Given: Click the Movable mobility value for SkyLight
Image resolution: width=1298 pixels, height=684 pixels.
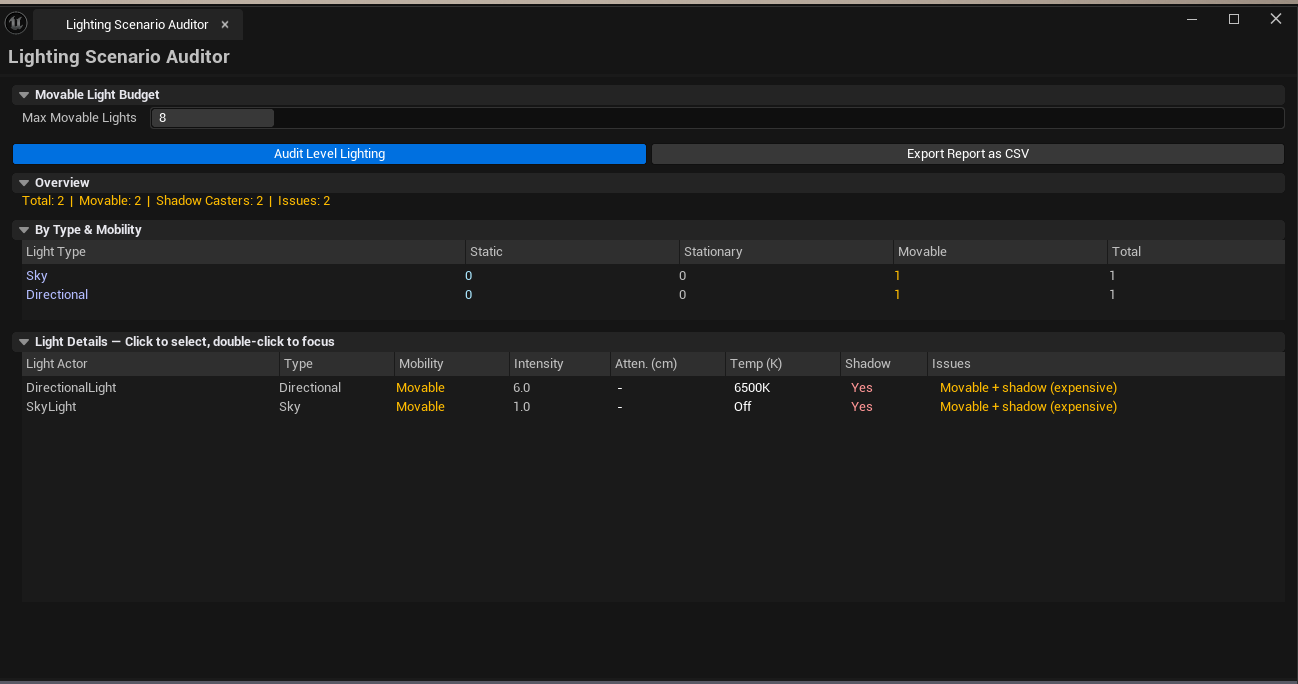Looking at the screenshot, I should tap(420, 407).
